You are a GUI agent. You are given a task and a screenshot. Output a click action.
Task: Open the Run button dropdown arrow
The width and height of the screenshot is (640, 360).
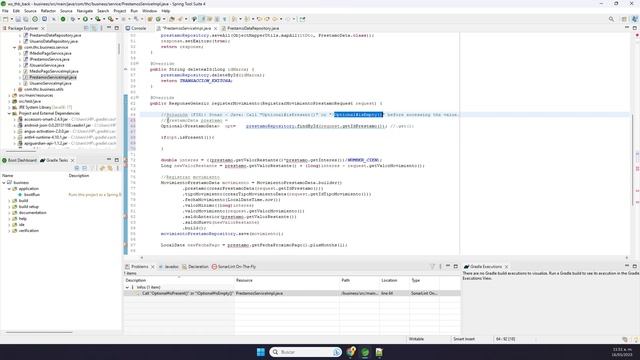point(91,19)
